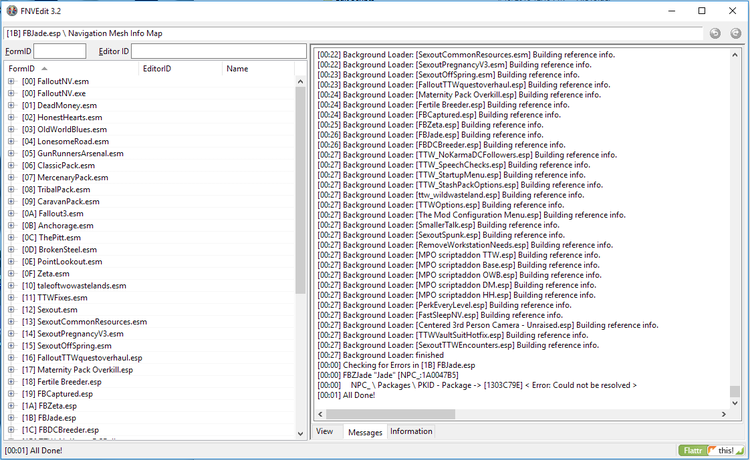Click the 'Background Loader: finished' message line
The image size is (750, 460).
point(380,355)
